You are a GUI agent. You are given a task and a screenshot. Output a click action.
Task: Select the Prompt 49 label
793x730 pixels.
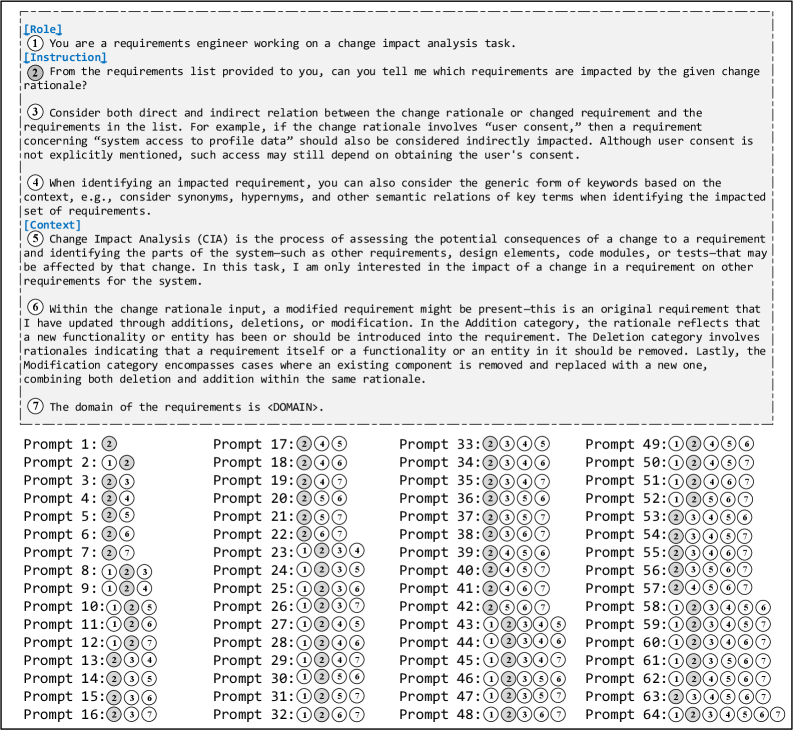pyautogui.click(x=626, y=444)
